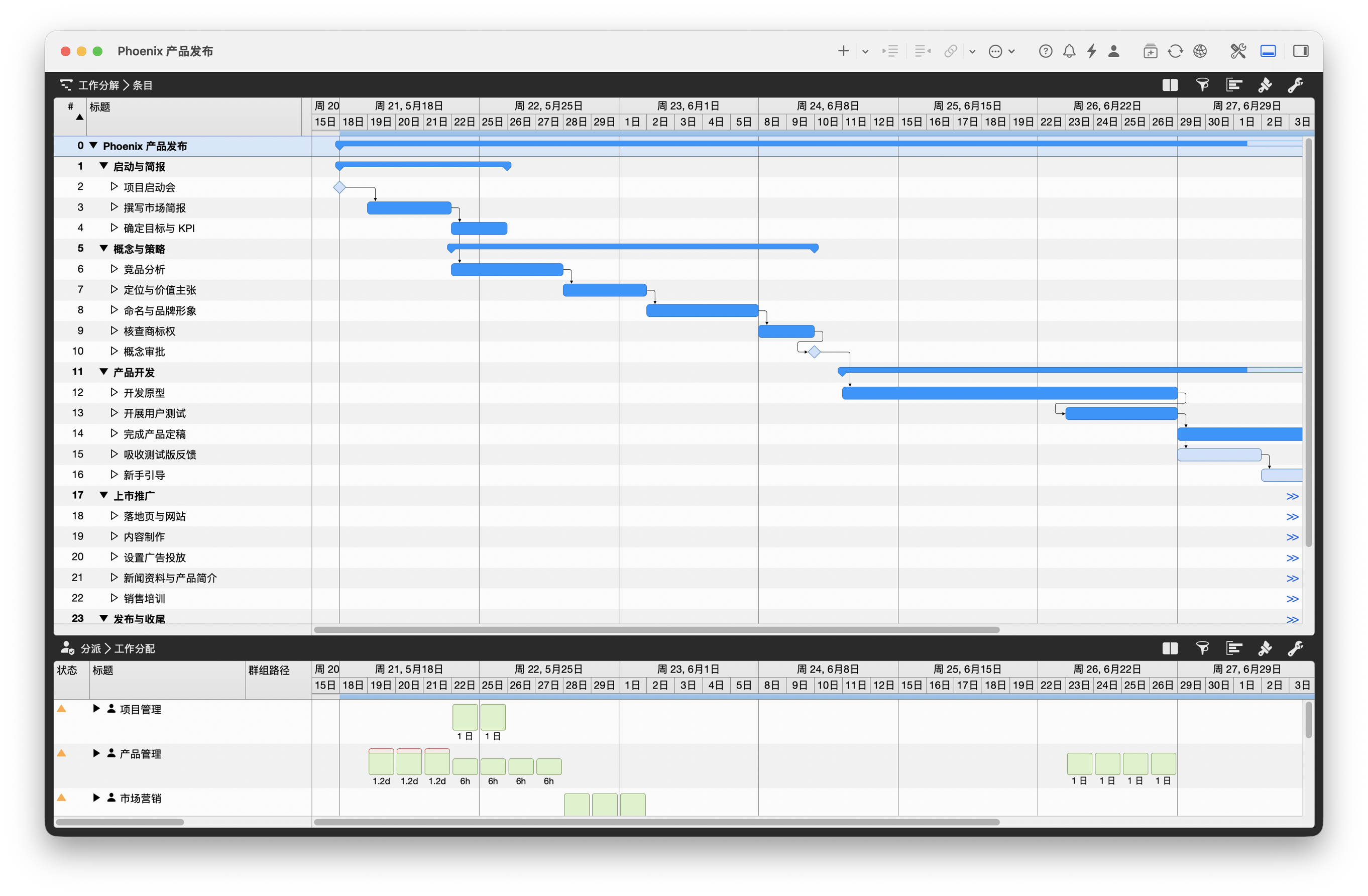Click the 分派 breadcrumb

click(91, 648)
